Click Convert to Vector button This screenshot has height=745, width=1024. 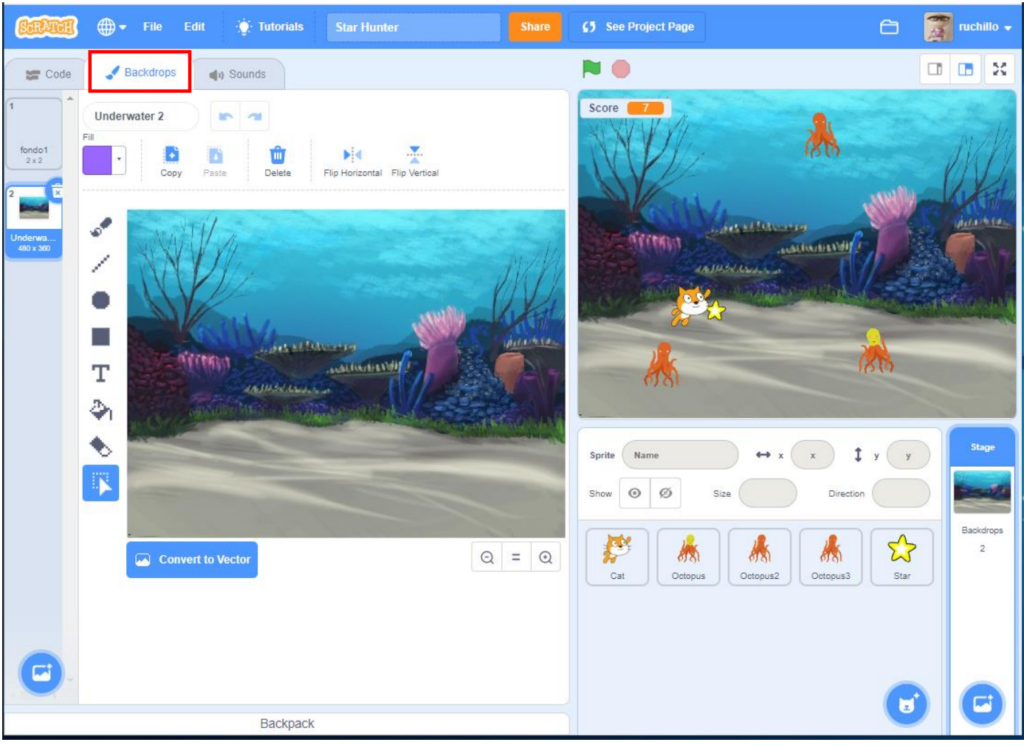[x=192, y=560]
